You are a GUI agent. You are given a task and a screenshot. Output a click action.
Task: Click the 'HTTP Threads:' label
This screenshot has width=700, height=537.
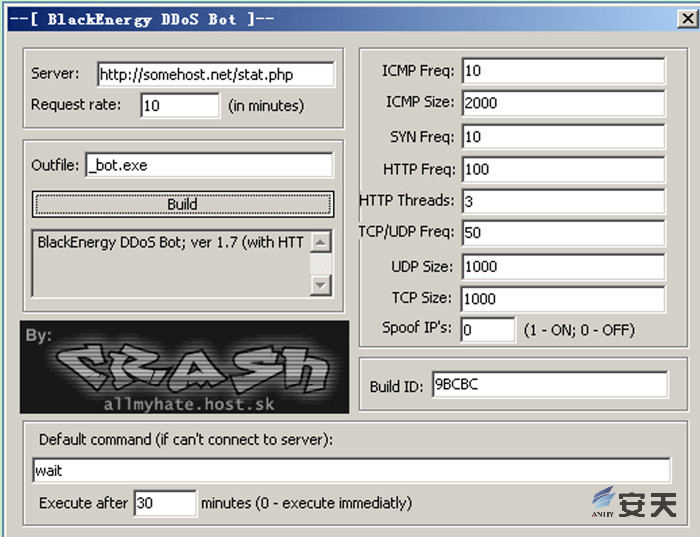tap(407, 200)
